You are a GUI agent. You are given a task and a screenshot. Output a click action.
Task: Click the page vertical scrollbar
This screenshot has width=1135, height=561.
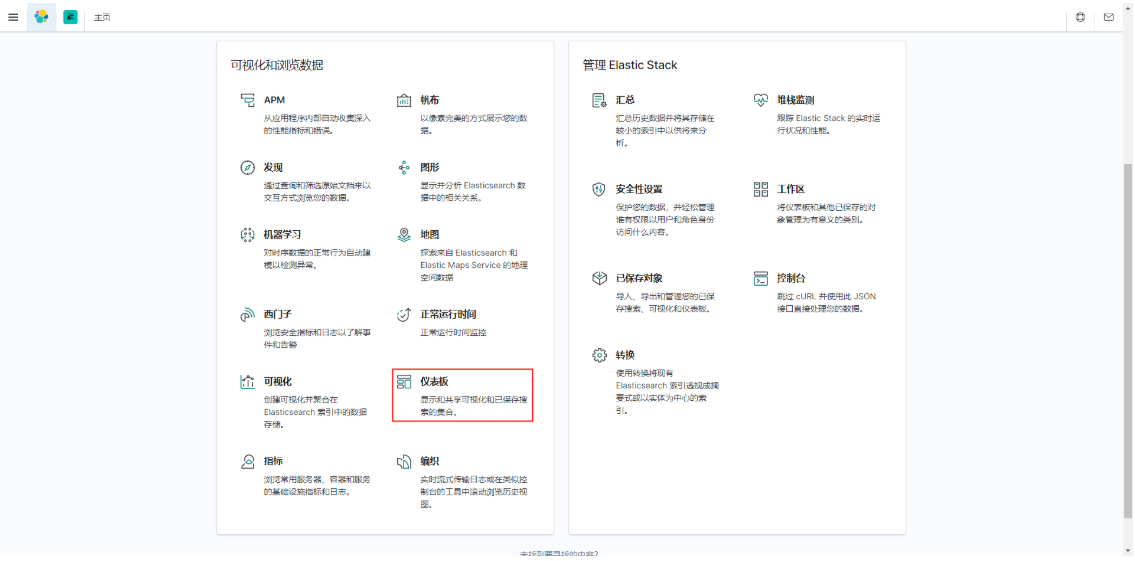pos(1128,340)
